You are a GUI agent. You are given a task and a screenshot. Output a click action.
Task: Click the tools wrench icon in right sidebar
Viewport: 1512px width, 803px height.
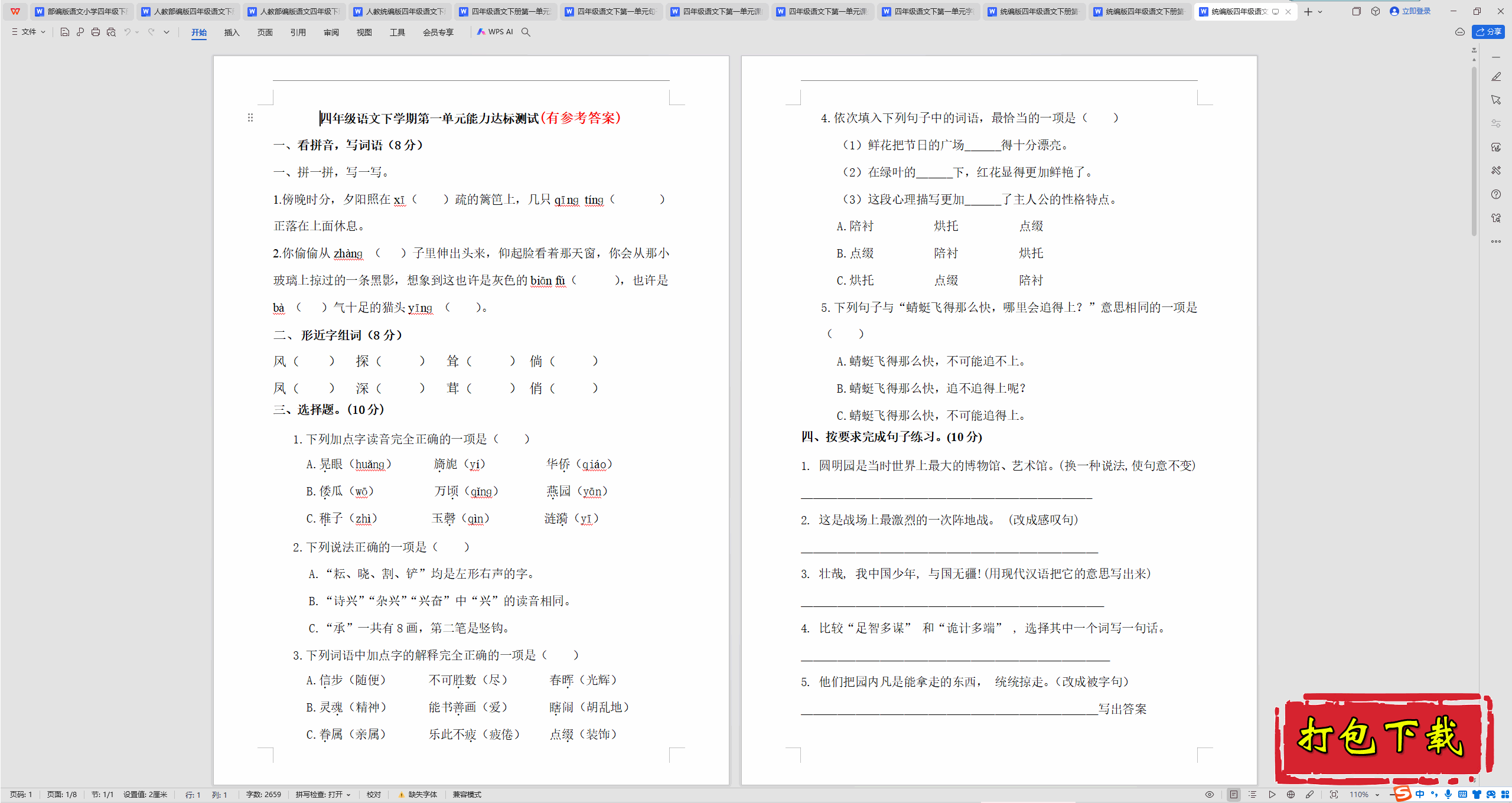coord(1496,171)
